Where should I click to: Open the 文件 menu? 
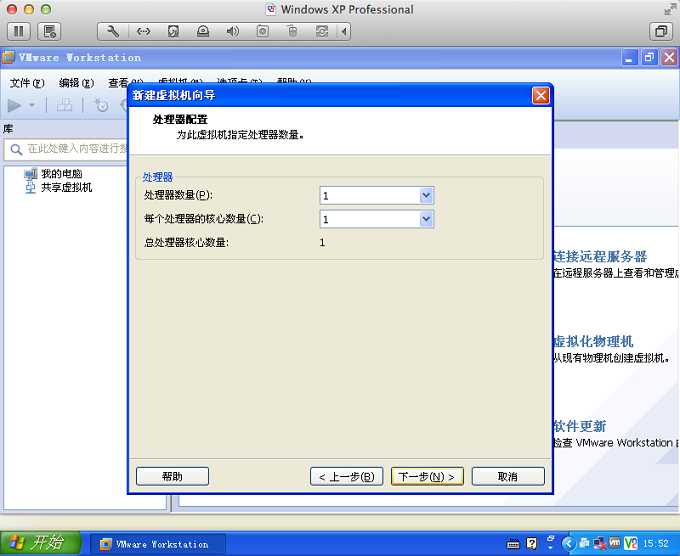(x=27, y=83)
